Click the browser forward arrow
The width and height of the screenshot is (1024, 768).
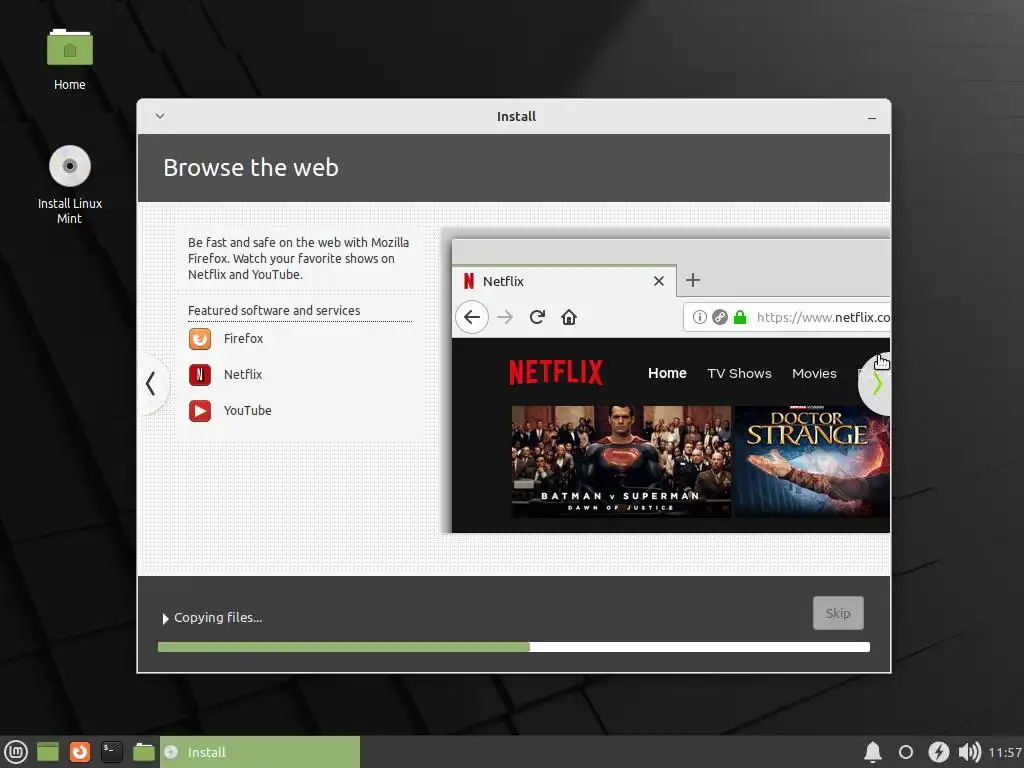(x=505, y=317)
